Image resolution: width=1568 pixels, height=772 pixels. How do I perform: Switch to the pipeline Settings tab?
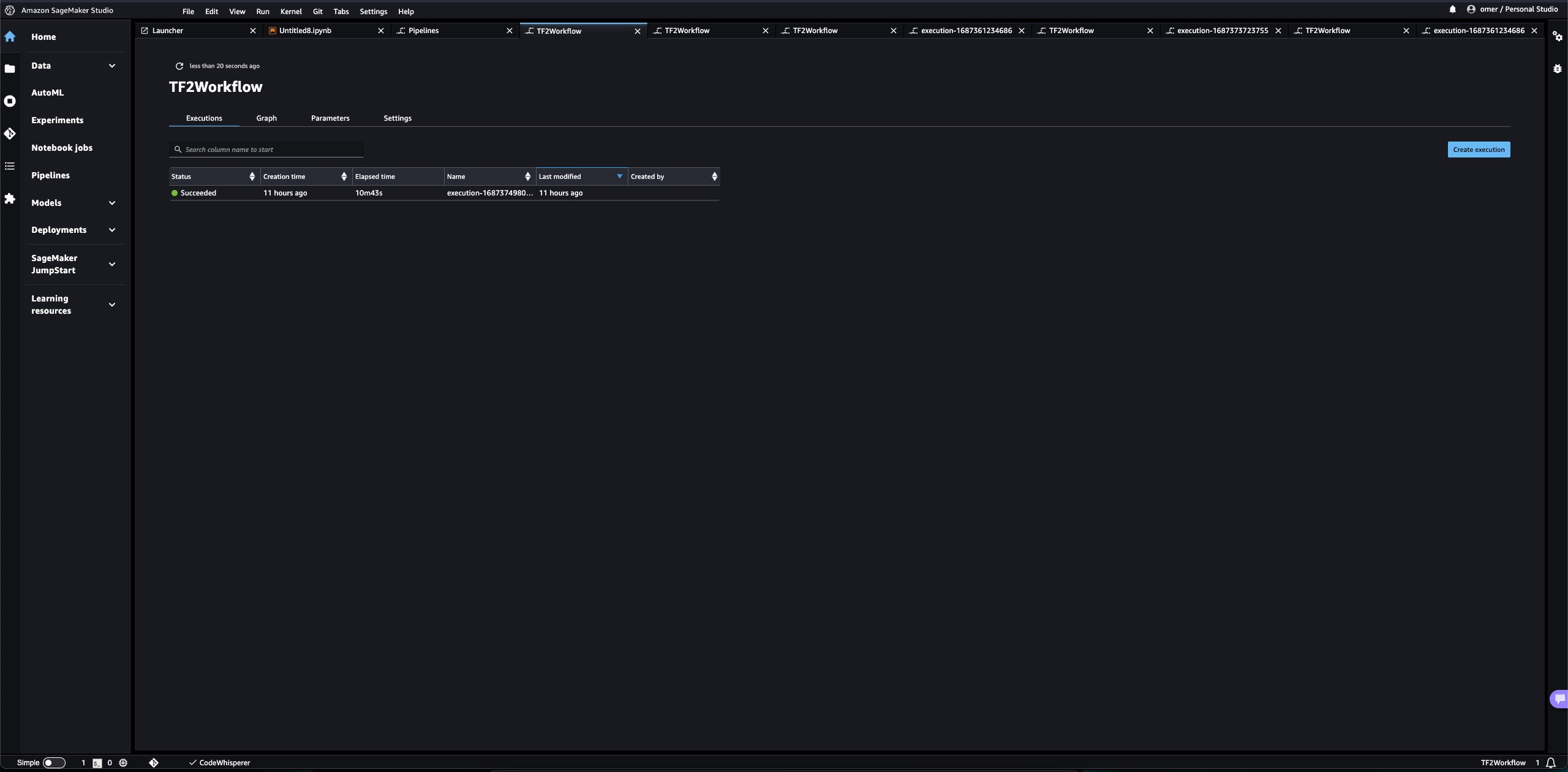(398, 118)
